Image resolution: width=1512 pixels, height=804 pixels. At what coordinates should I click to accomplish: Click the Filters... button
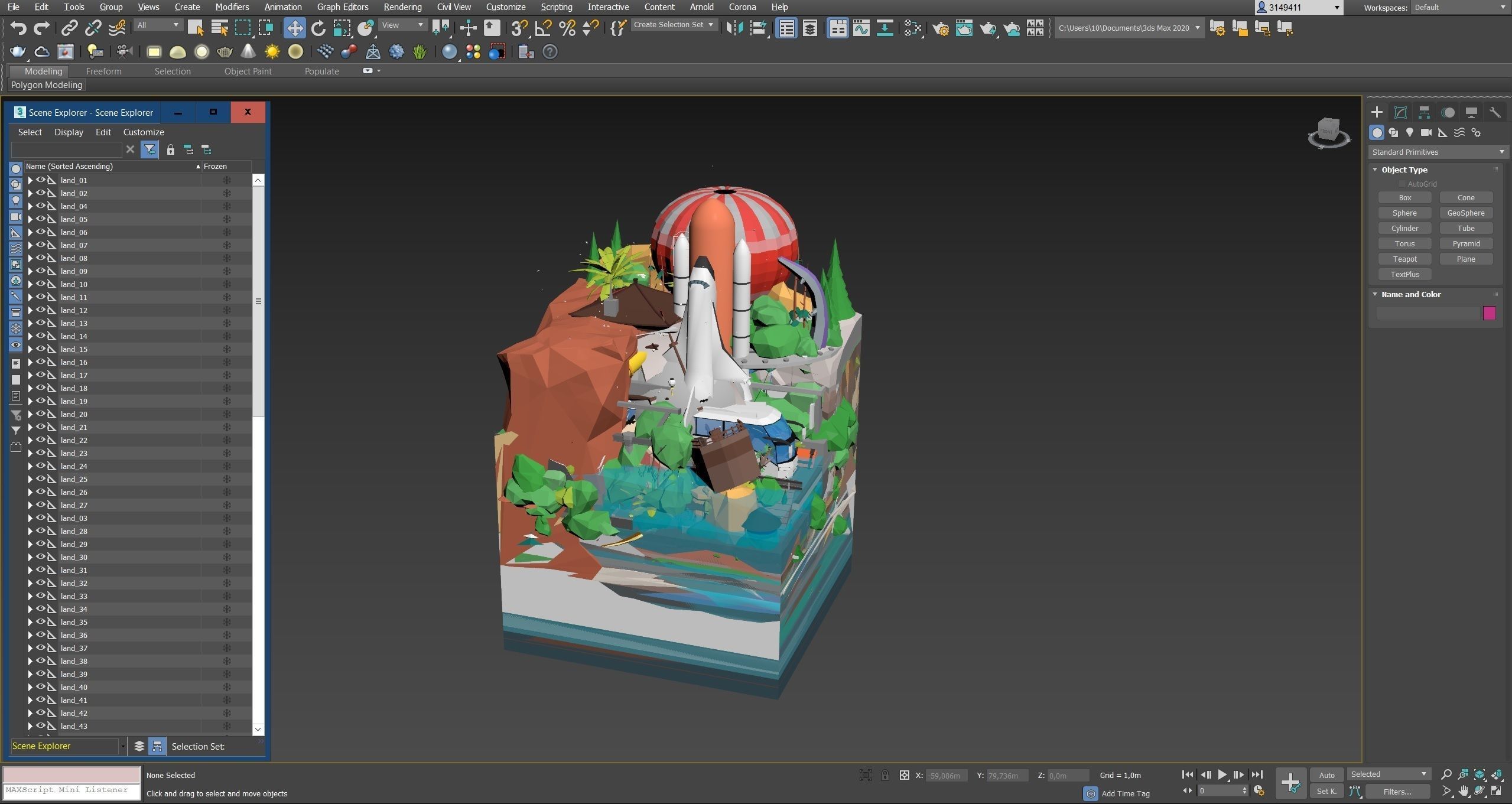point(1397,792)
